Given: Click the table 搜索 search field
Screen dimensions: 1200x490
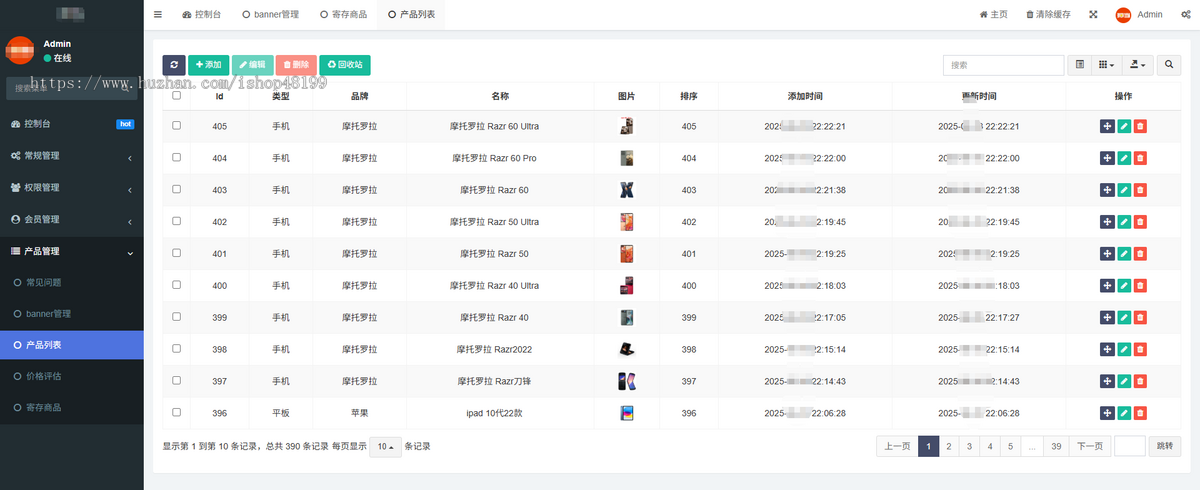Looking at the screenshot, I should (1003, 65).
